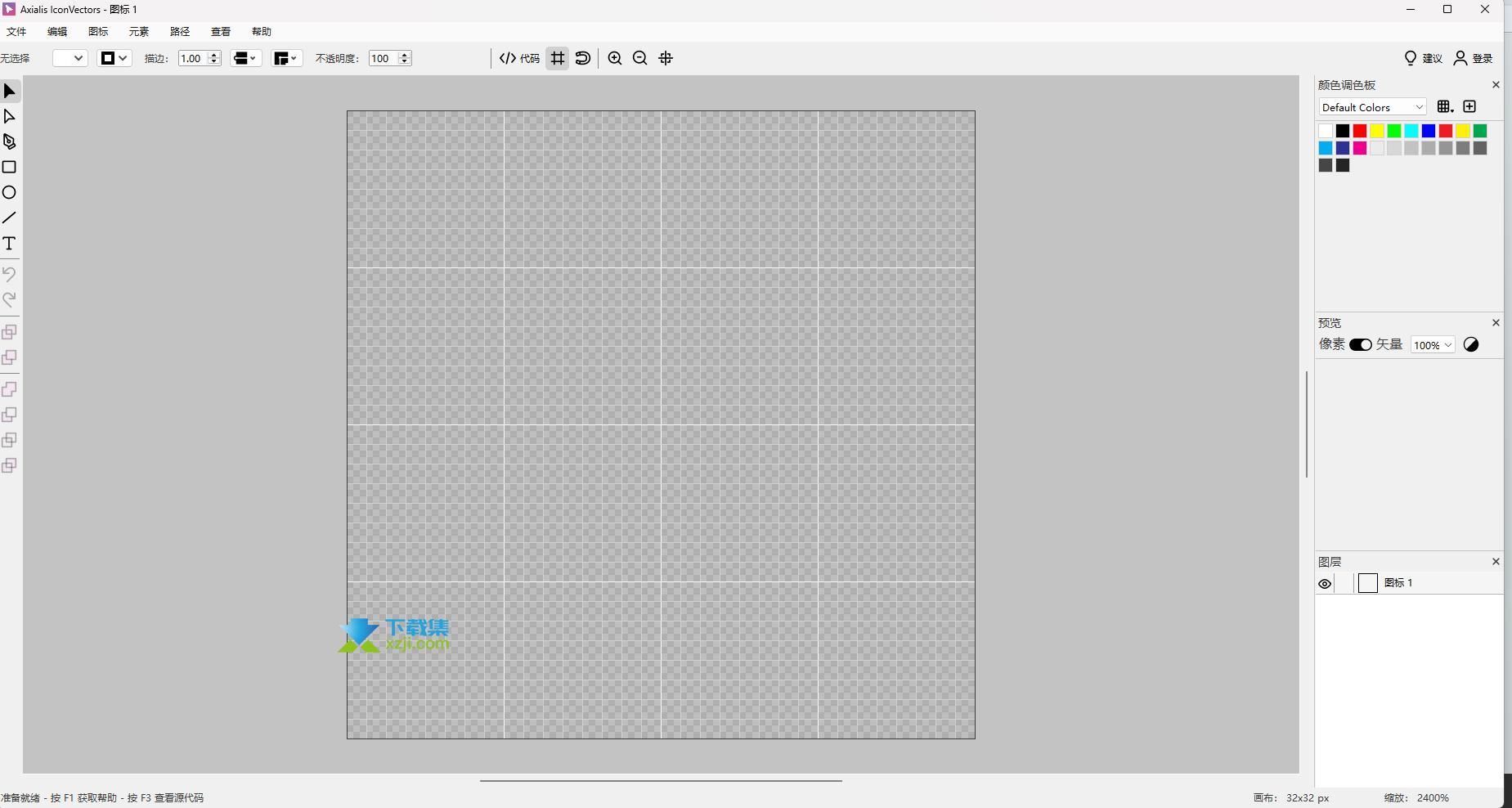
Task: Switch the pixel/vector preview toggle
Action: [x=1361, y=345]
